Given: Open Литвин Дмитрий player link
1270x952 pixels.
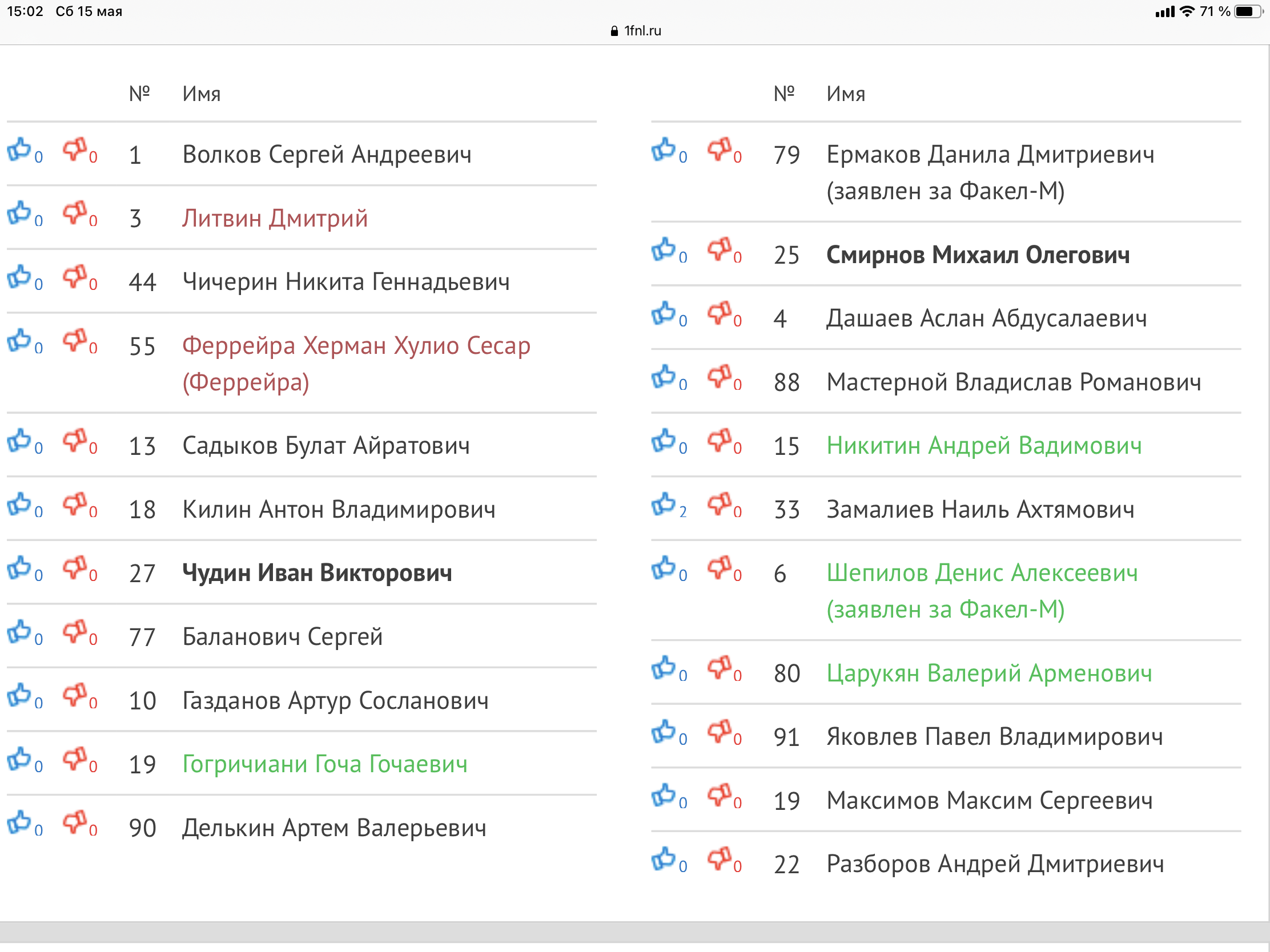Looking at the screenshot, I should [x=275, y=218].
